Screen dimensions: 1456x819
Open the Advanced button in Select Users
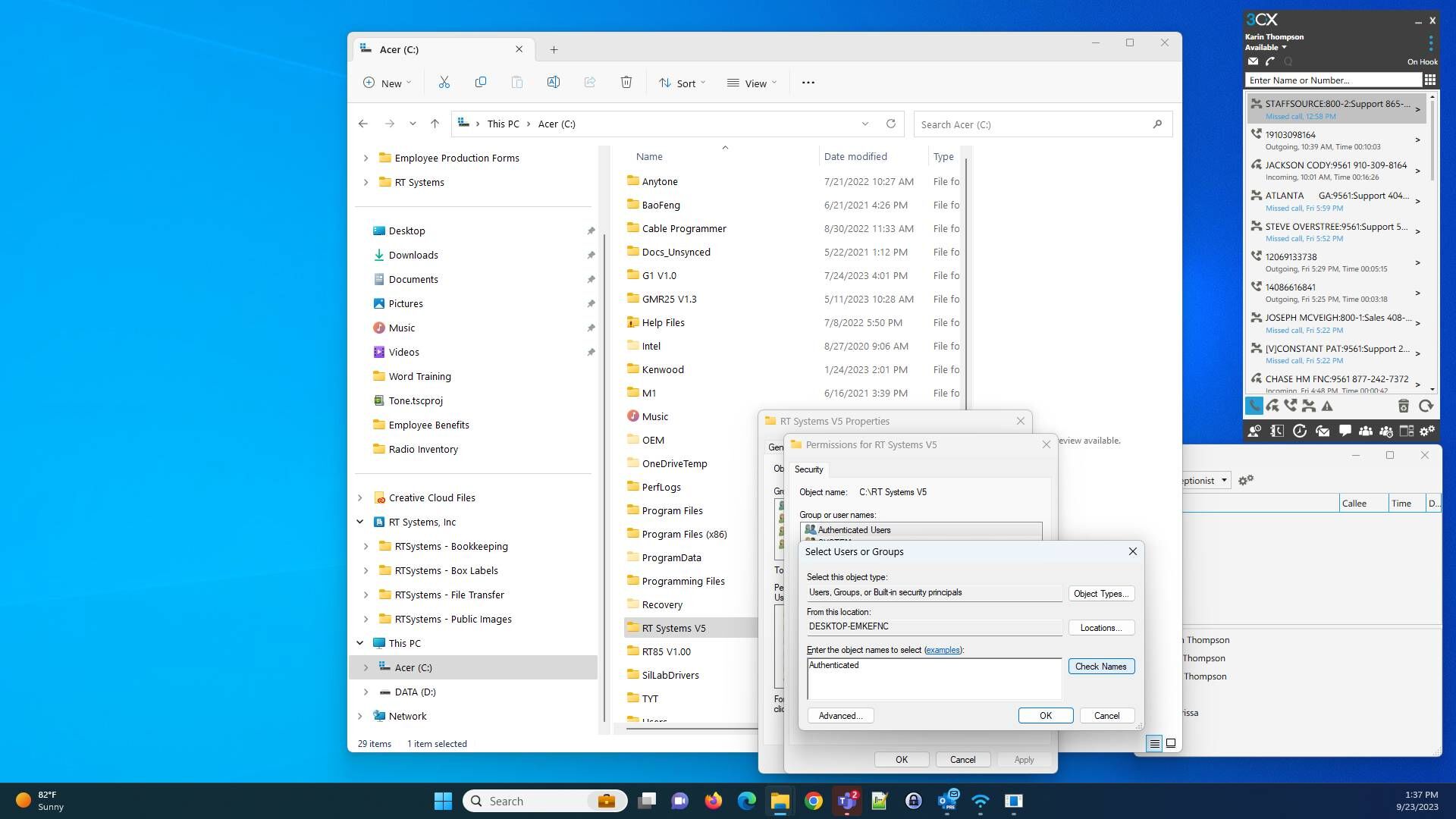pyautogui.click(x=840, y=716)
